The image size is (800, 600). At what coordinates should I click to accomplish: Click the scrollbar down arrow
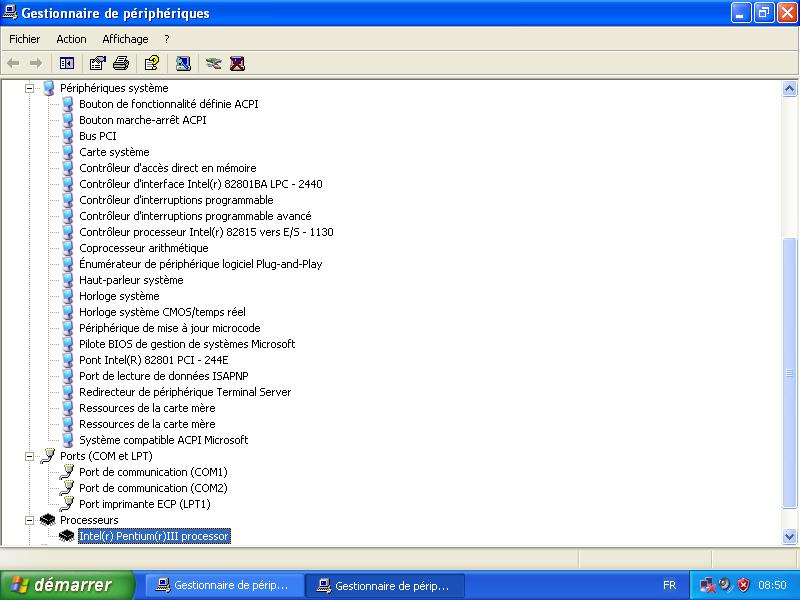coord(789,536)
